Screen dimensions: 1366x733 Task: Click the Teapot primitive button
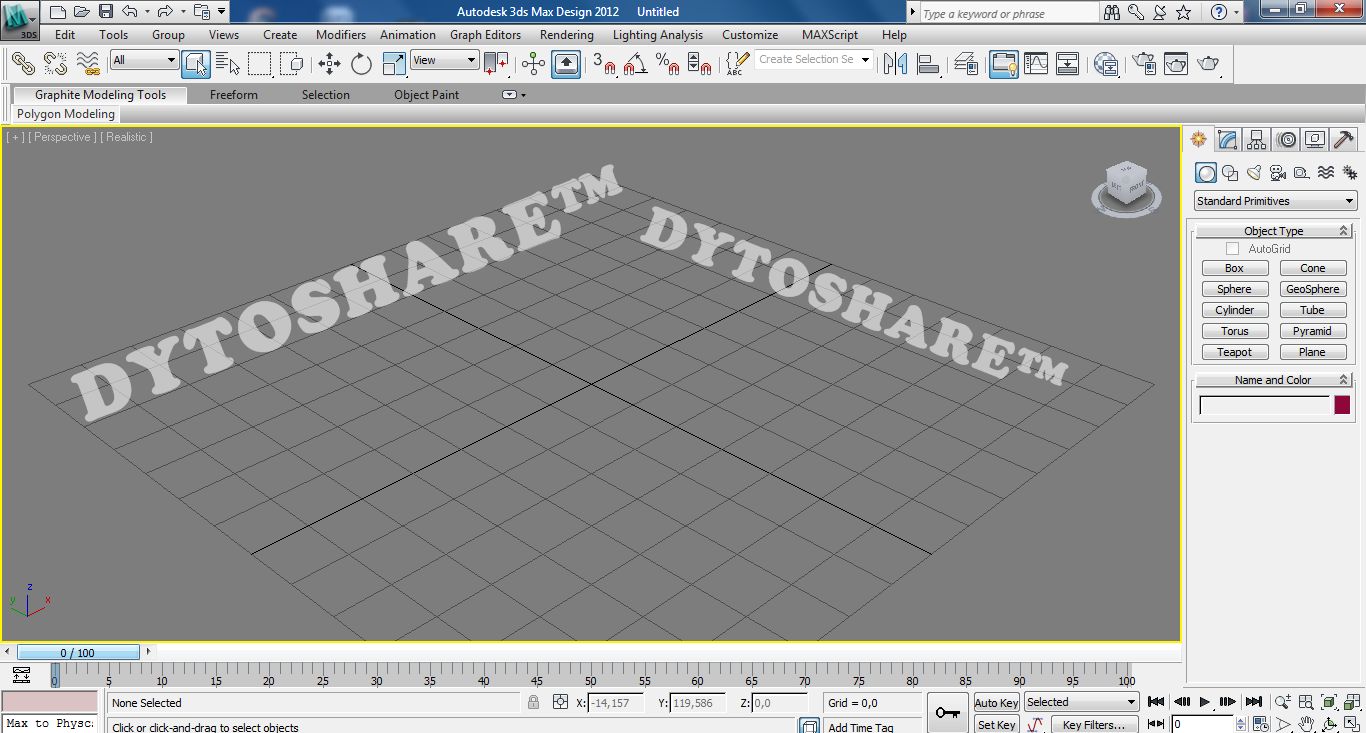click(1234, 352)
